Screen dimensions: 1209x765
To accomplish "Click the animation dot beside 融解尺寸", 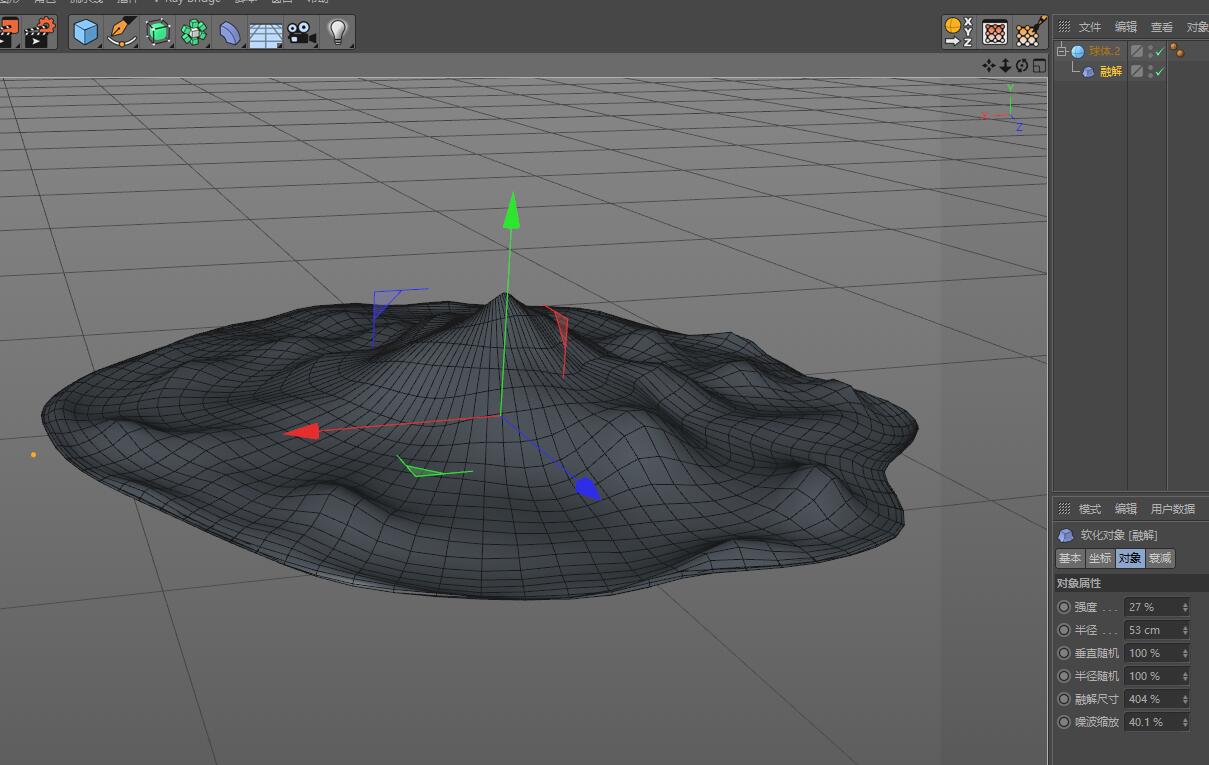I will (x=1064, y=699).
